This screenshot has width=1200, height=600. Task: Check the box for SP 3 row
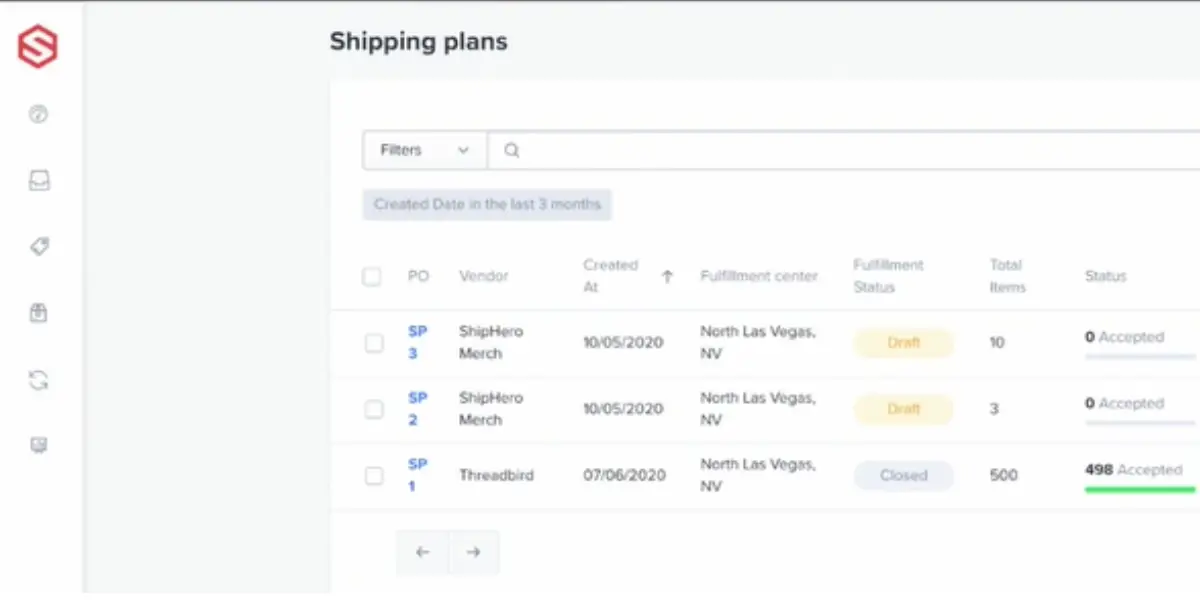[x=373, y=343]
